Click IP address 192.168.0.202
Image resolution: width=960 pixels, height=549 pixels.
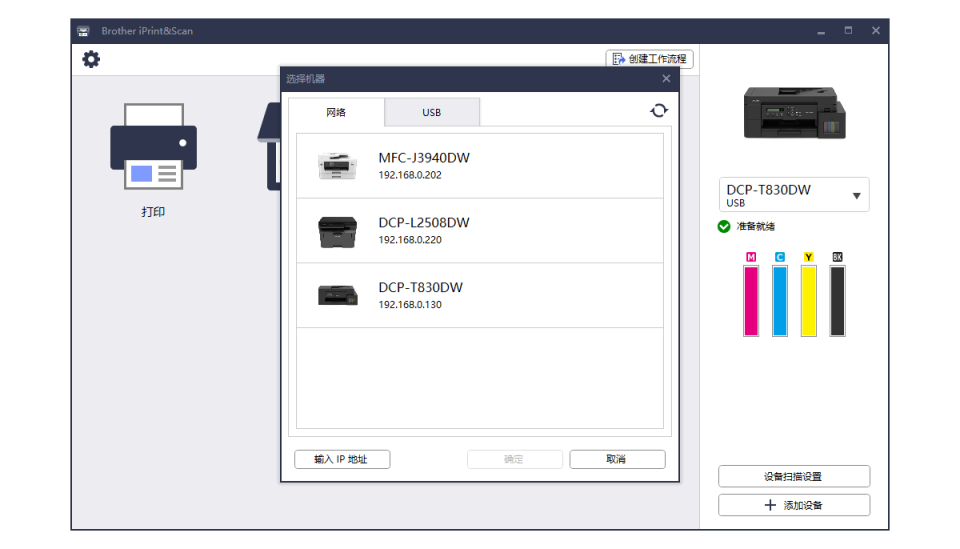tap(410, 175)
